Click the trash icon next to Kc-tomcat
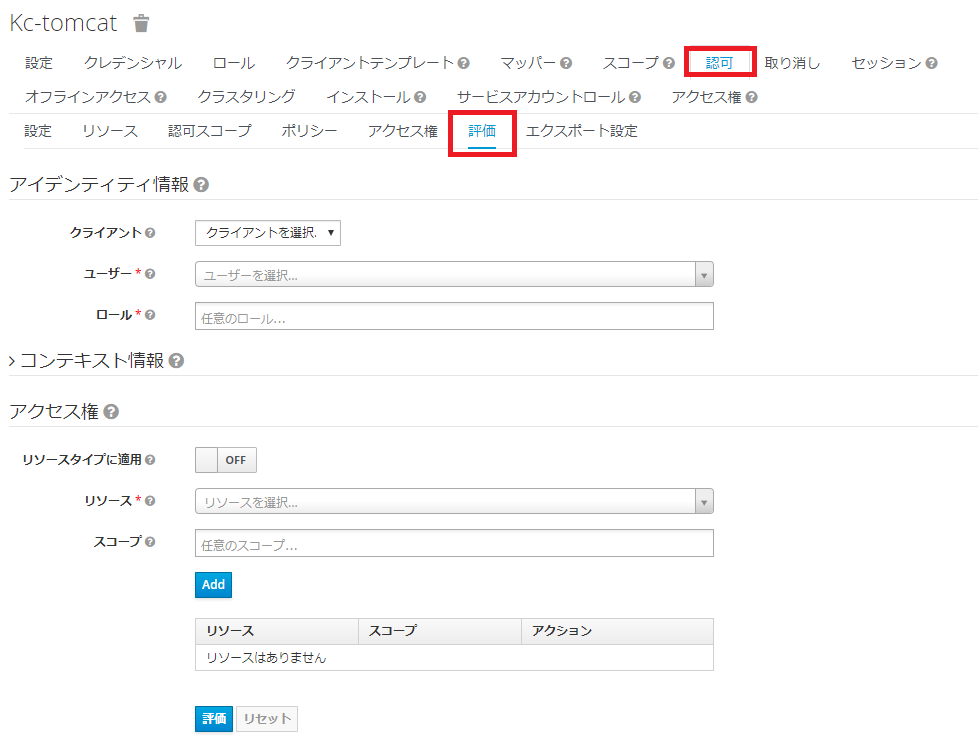The height and width of the screenshot is (752, 978). point(139,22)
